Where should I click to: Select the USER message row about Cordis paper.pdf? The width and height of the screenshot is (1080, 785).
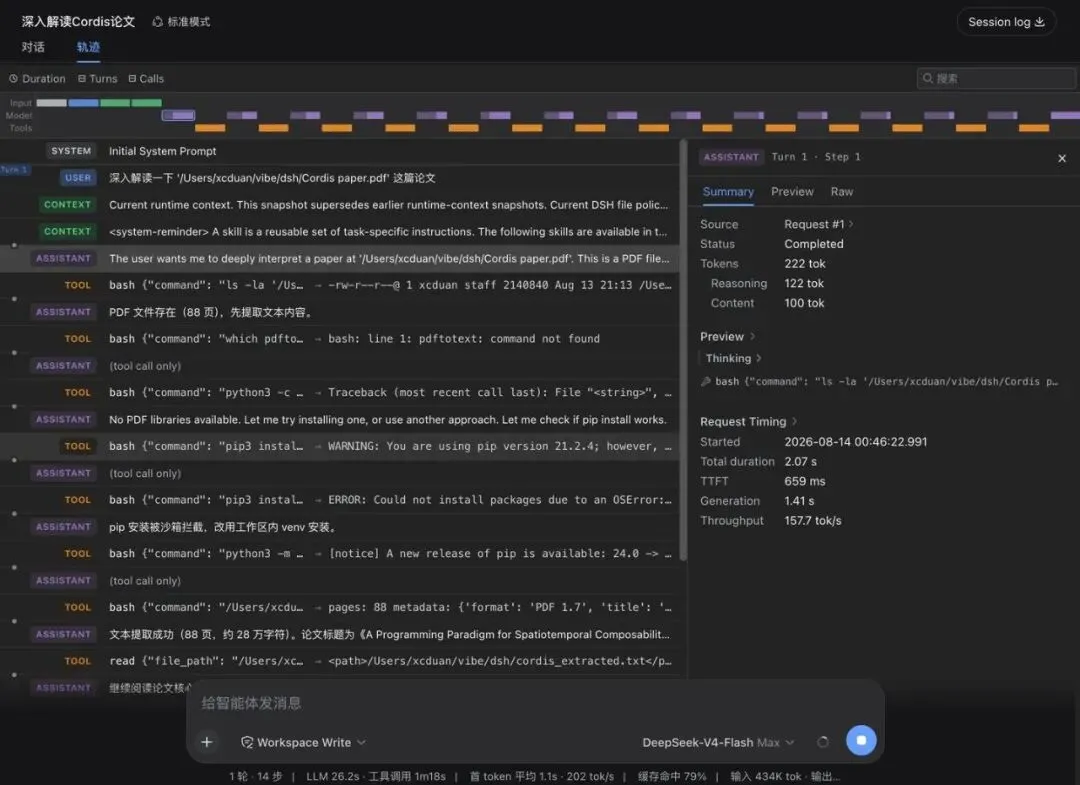pos(340,178)
